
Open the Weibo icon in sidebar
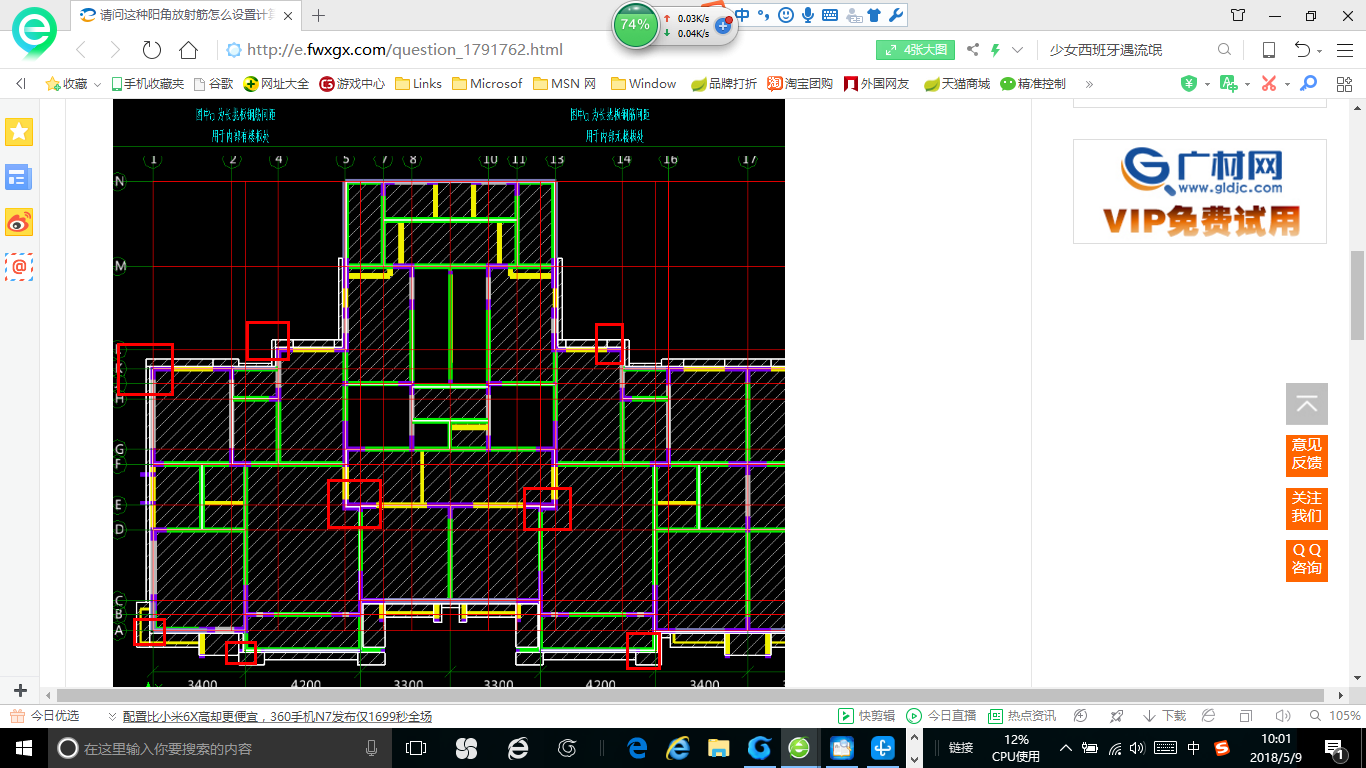(19, 222)
